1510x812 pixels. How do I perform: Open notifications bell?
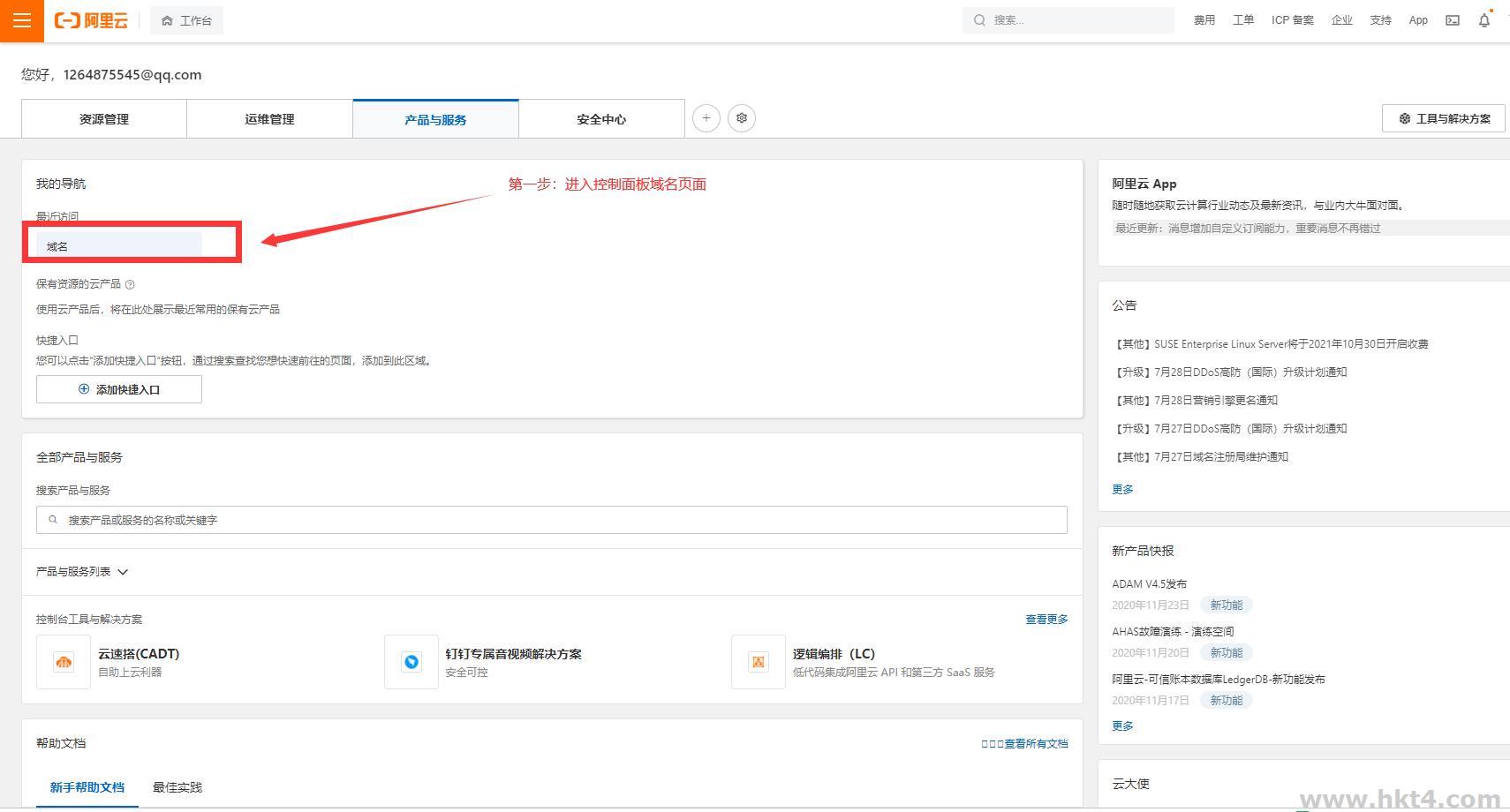(1484, 20)
